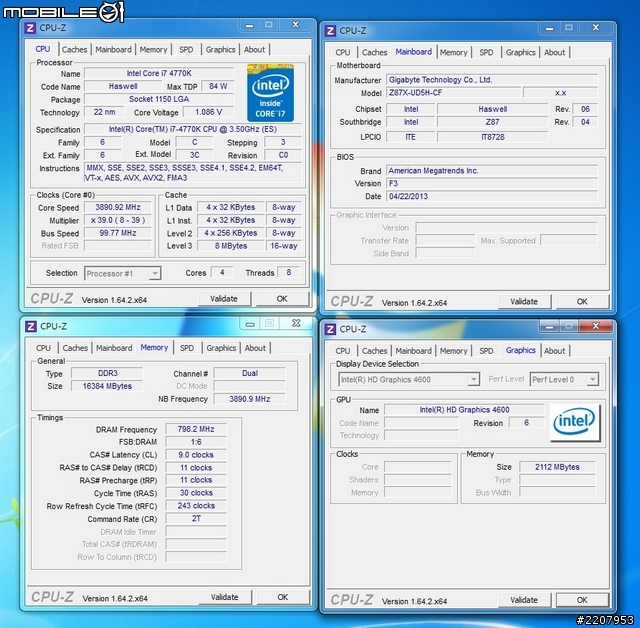The image size is (640, 628).
Task: Open Memory tab in CPU window
Action: click(x=153, y=50)
